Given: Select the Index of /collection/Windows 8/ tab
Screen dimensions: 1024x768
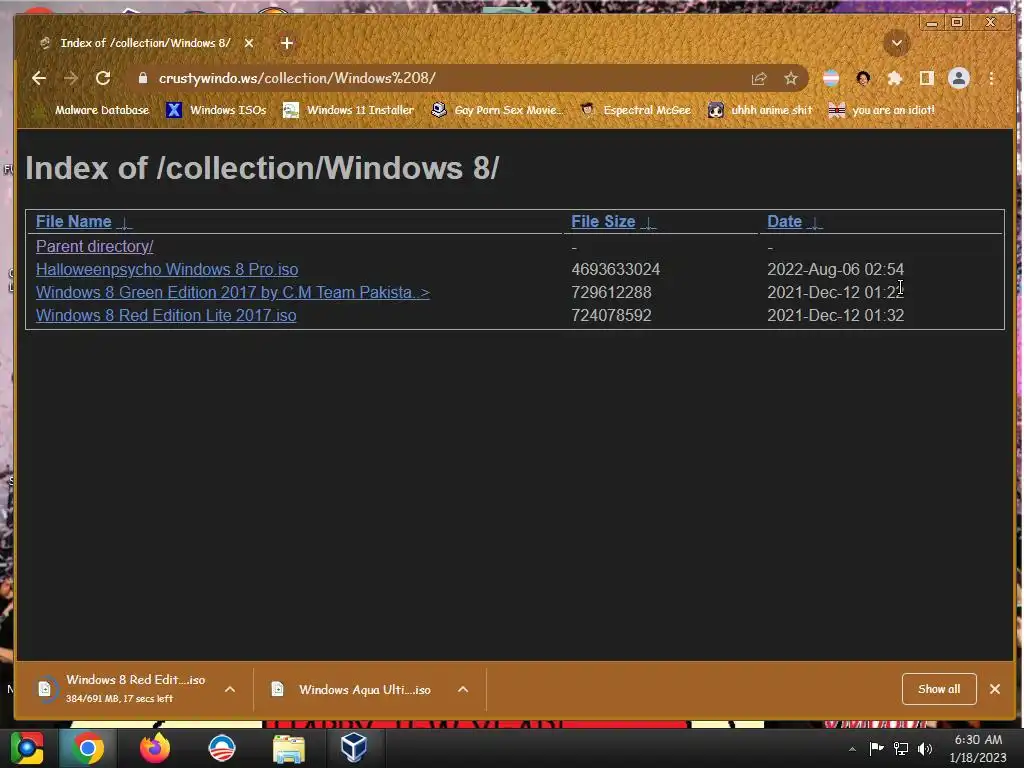Looking at the screenshot, I should (x=145, y=43).
